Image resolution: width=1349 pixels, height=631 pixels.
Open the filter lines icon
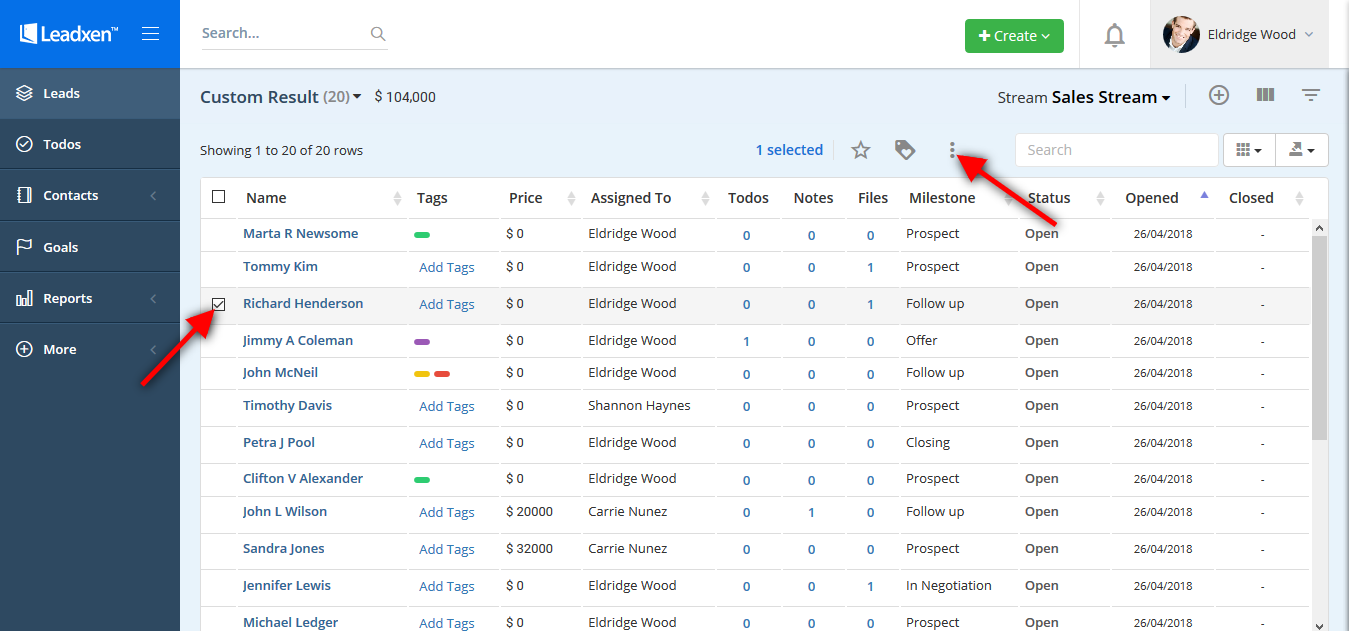pyautogui.click(x=1311, y=95)
